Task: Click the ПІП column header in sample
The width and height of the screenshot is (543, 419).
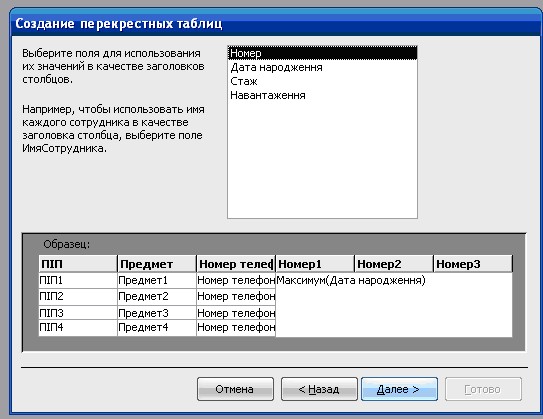Action: [x=78, y=264]
